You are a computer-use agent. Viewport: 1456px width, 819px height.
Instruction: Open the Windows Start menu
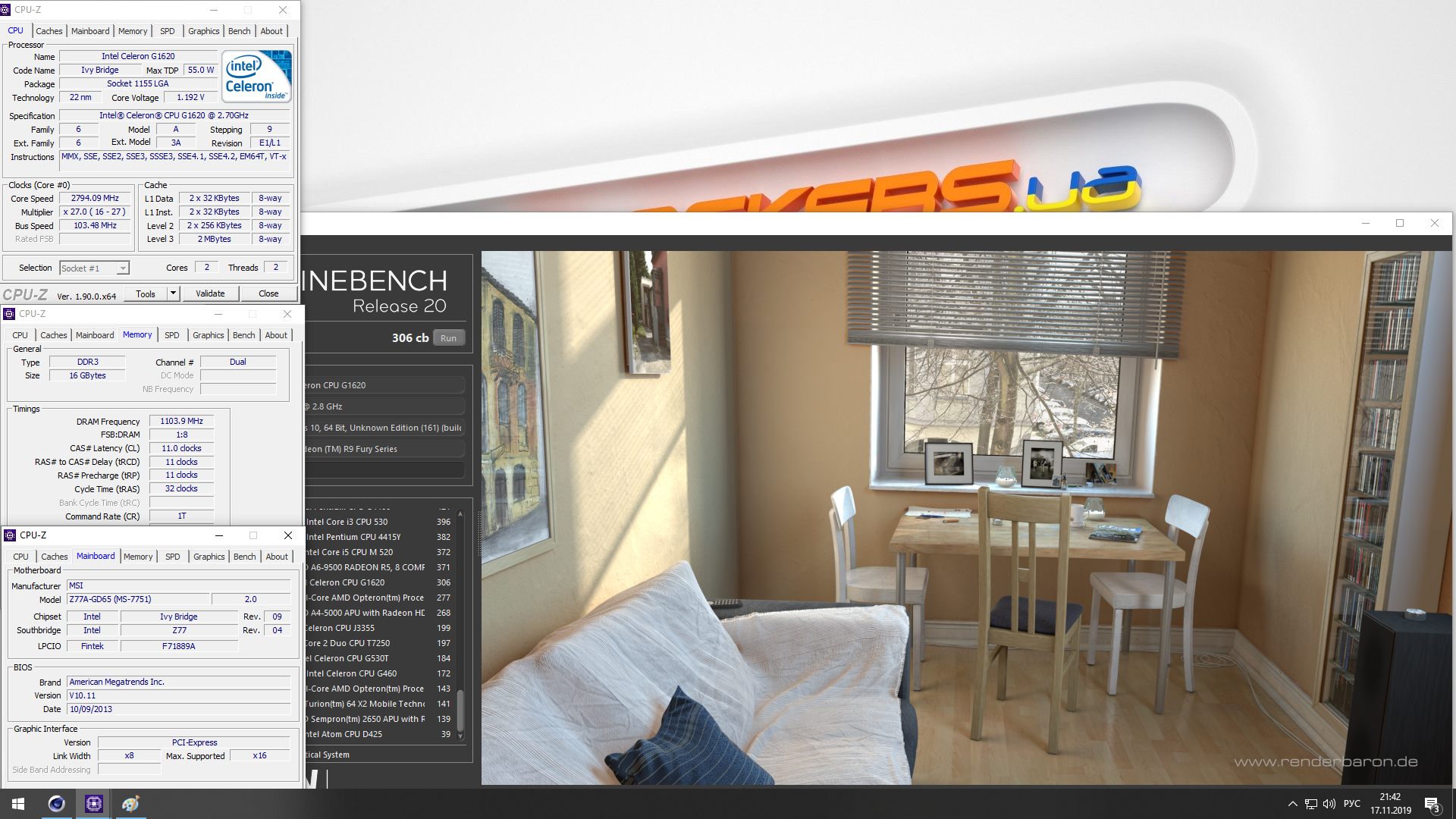[x=18, y=804]
